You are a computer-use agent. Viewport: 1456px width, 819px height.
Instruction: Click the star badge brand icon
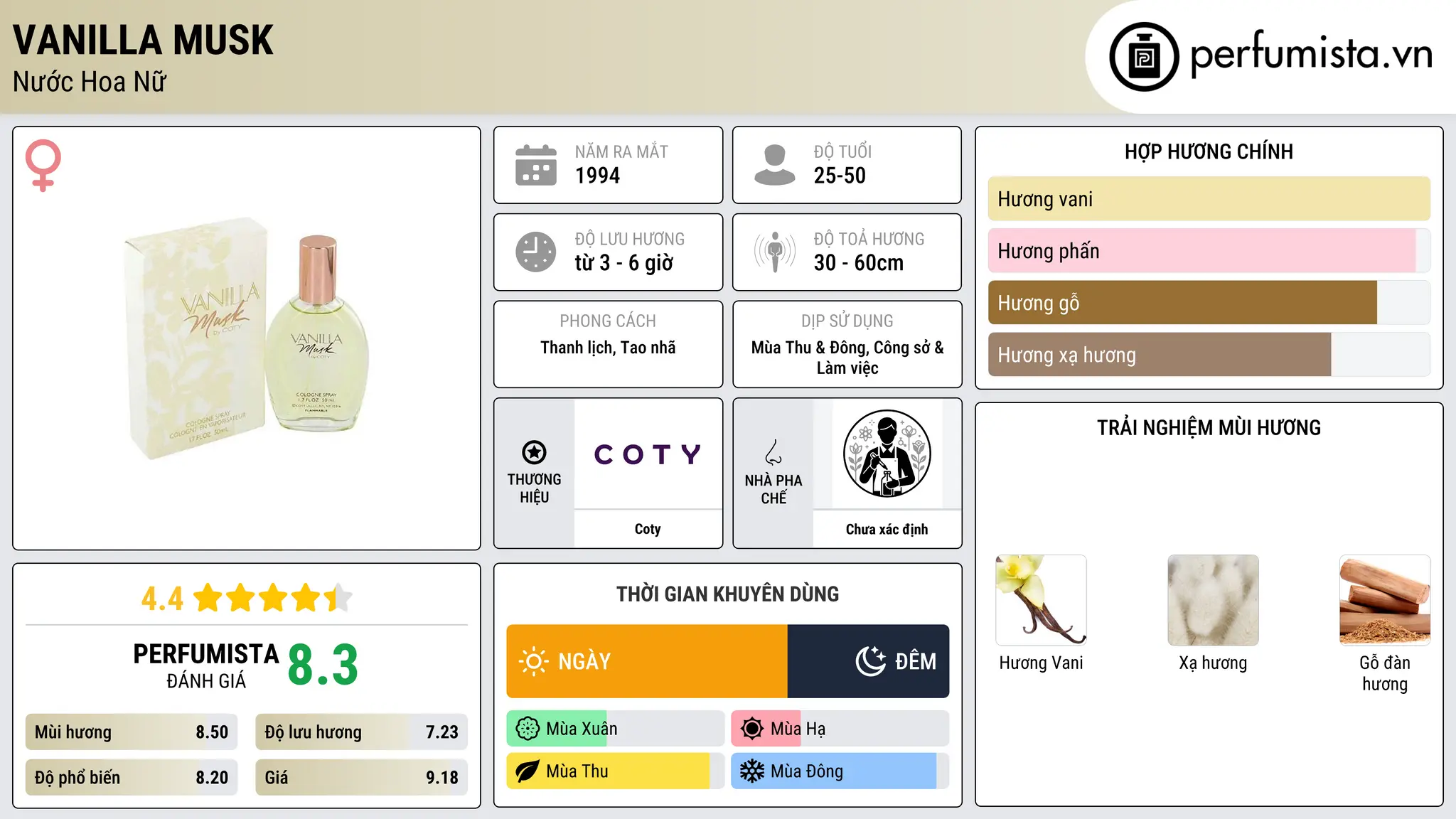tap(534, 452)
